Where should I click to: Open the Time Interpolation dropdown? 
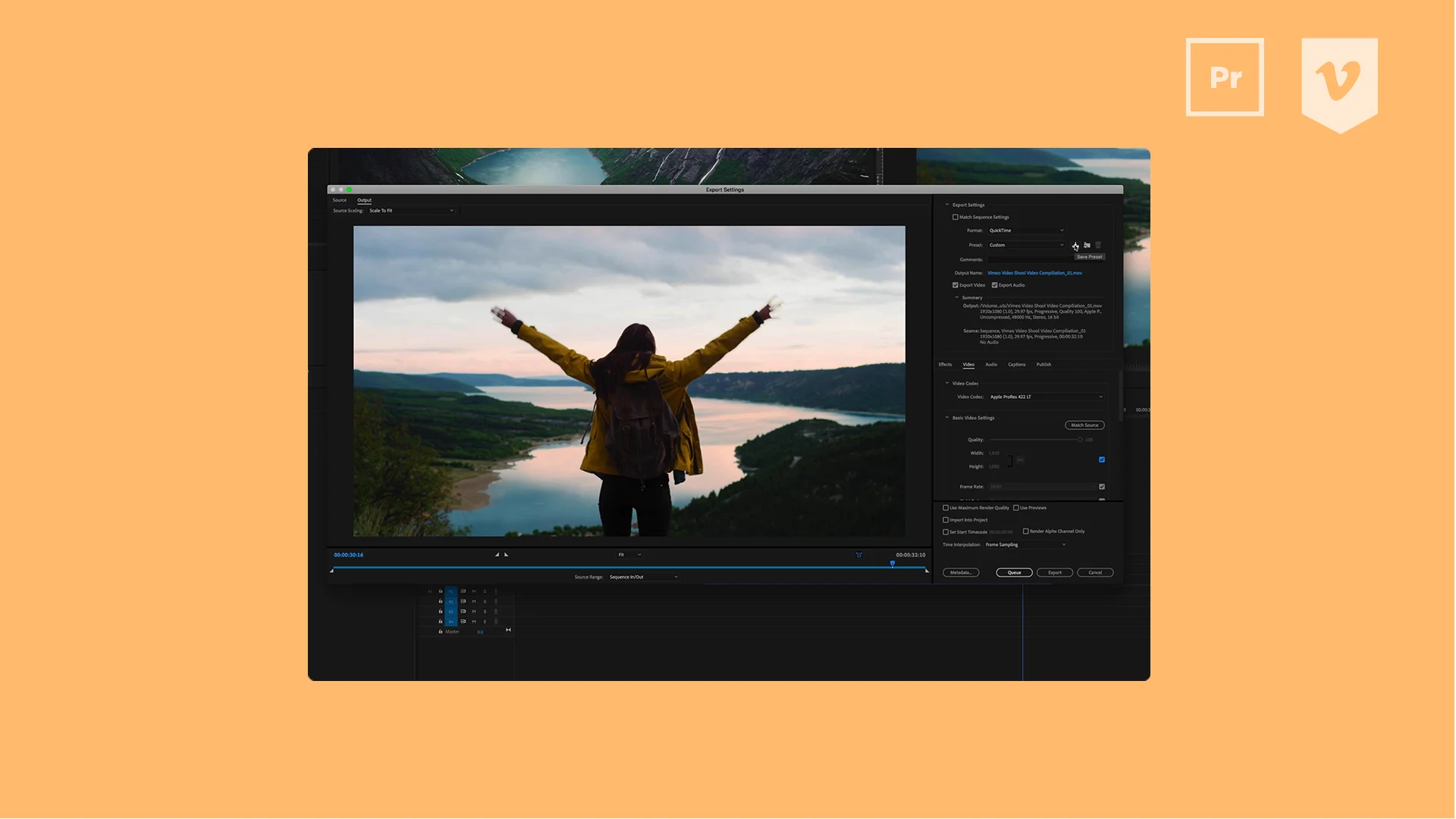tap(1025, 544)
